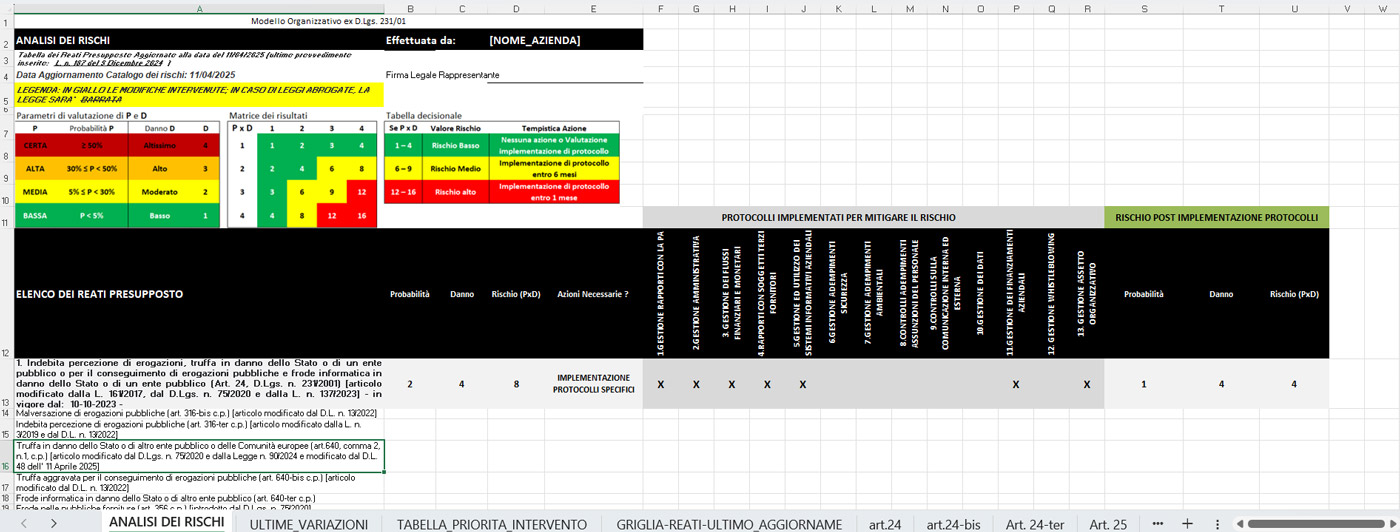Switch to TABELLA_PRIORITA_INTERVENTO sheet
1400x532 pixels.
(x=491, y=523)
